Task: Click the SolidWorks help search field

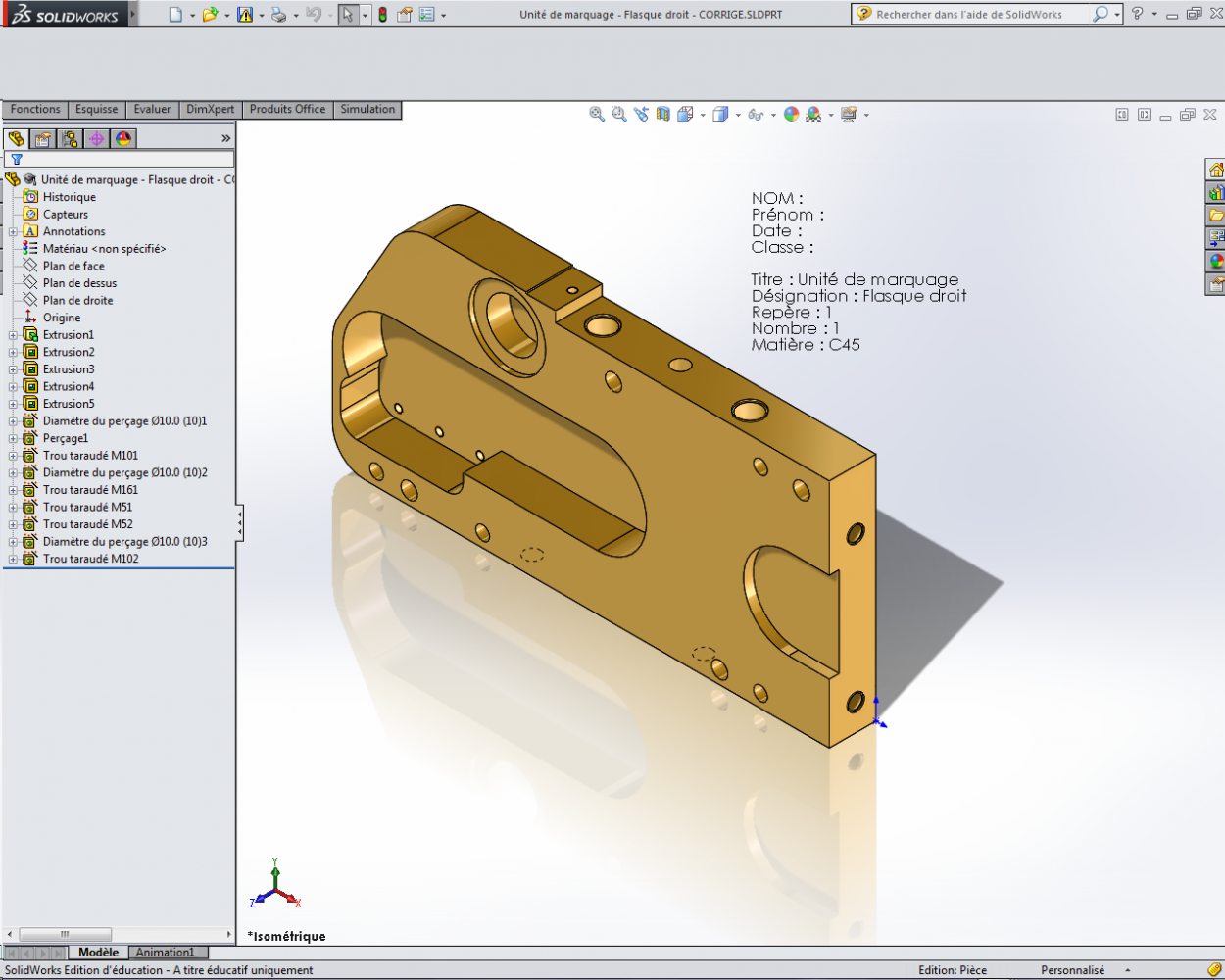Action: tap(980, 15)
